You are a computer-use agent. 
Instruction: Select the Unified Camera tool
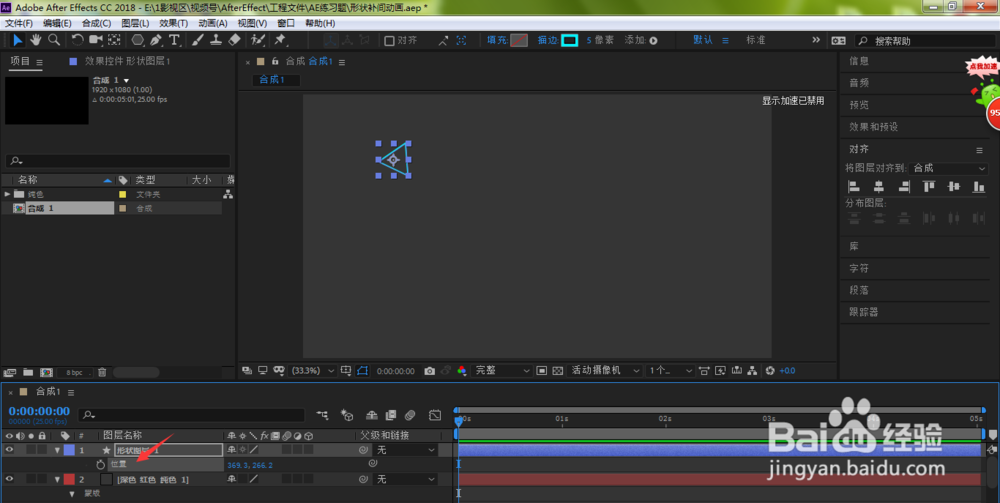tap(96, 40)
